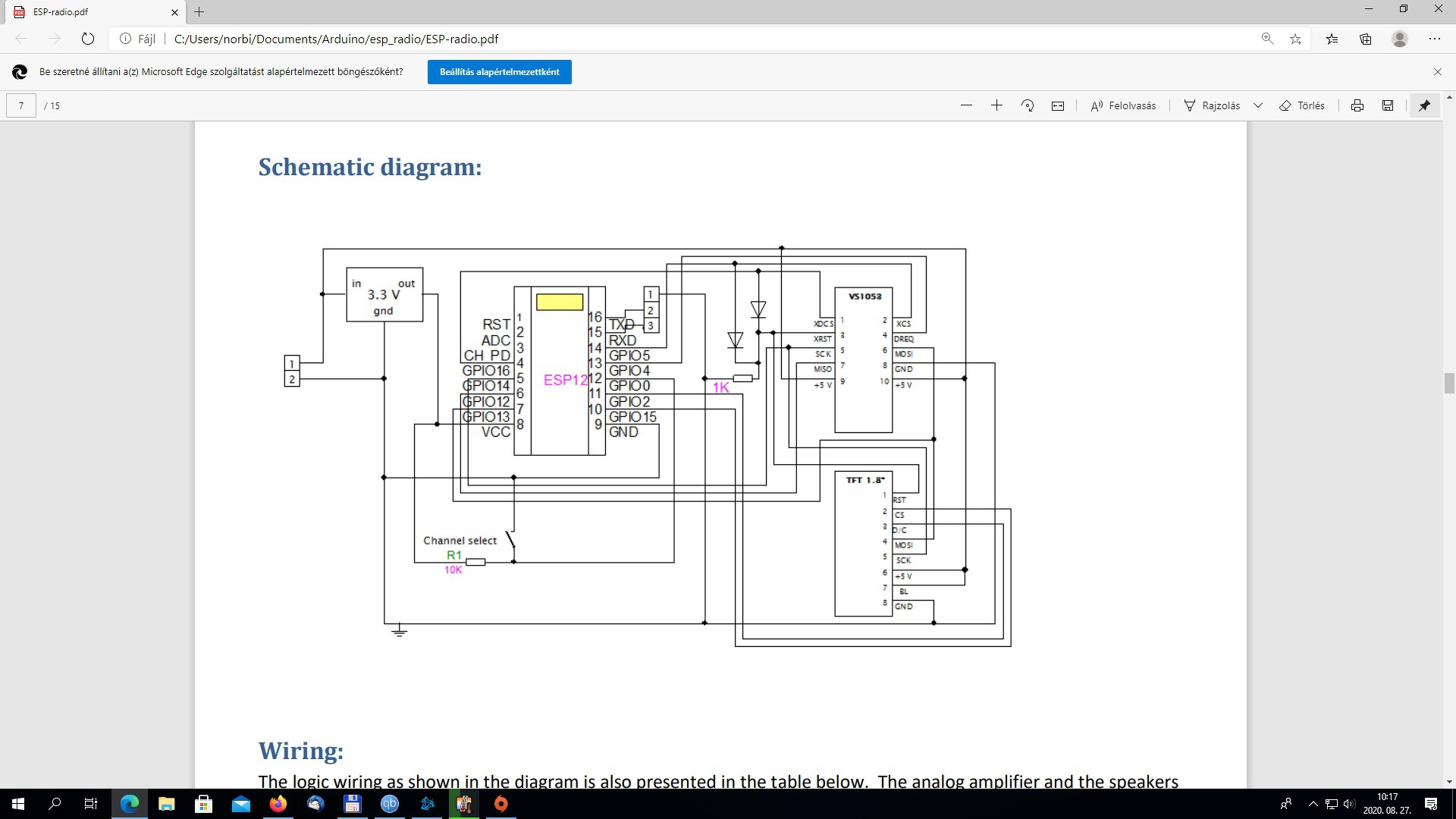The height and width of the screenshot is (819, 1456).
Task: Dismiss the default browser notification bar
Action: (x=1437, y=72)
